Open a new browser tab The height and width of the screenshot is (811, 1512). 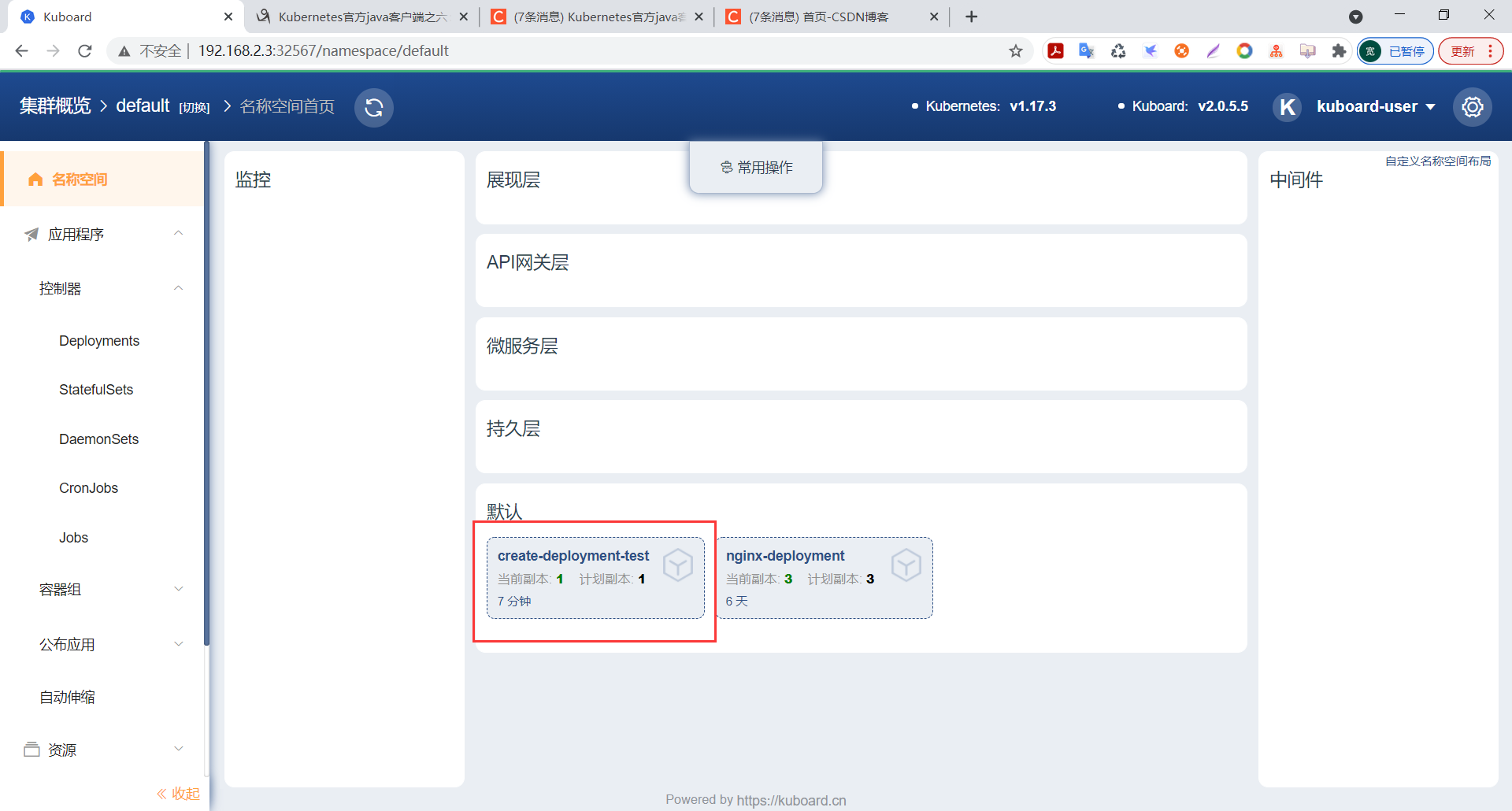971,17
